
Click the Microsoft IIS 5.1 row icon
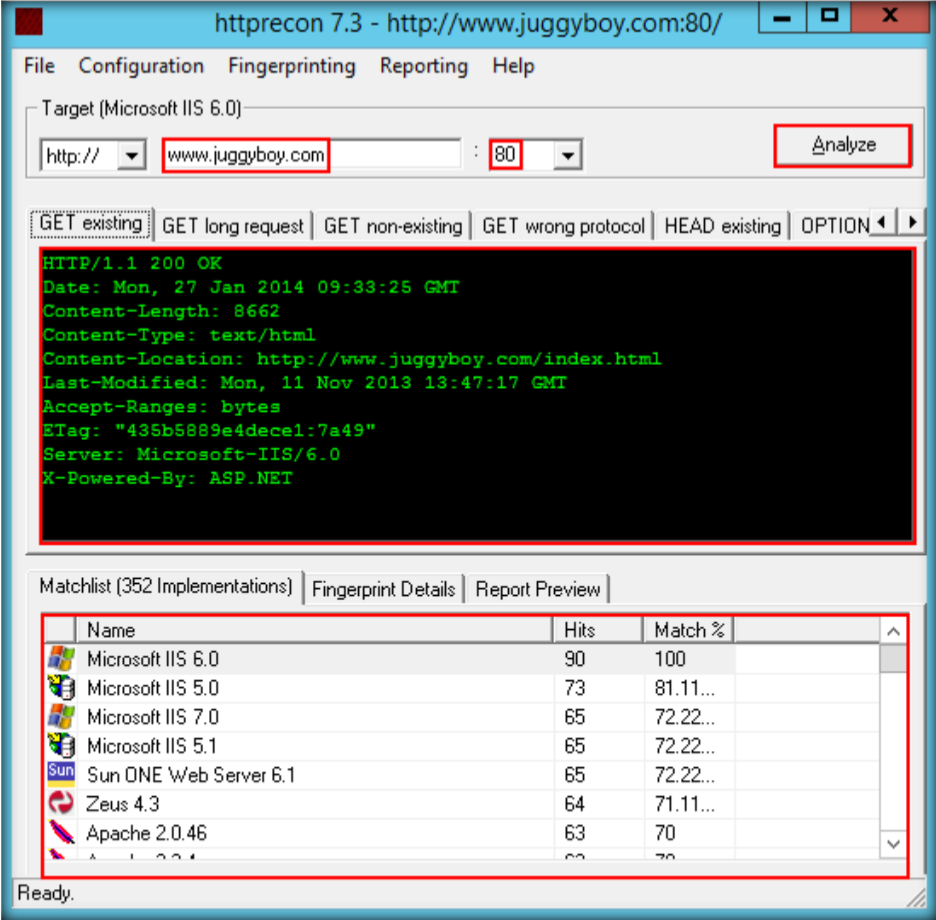click(61, 746)
